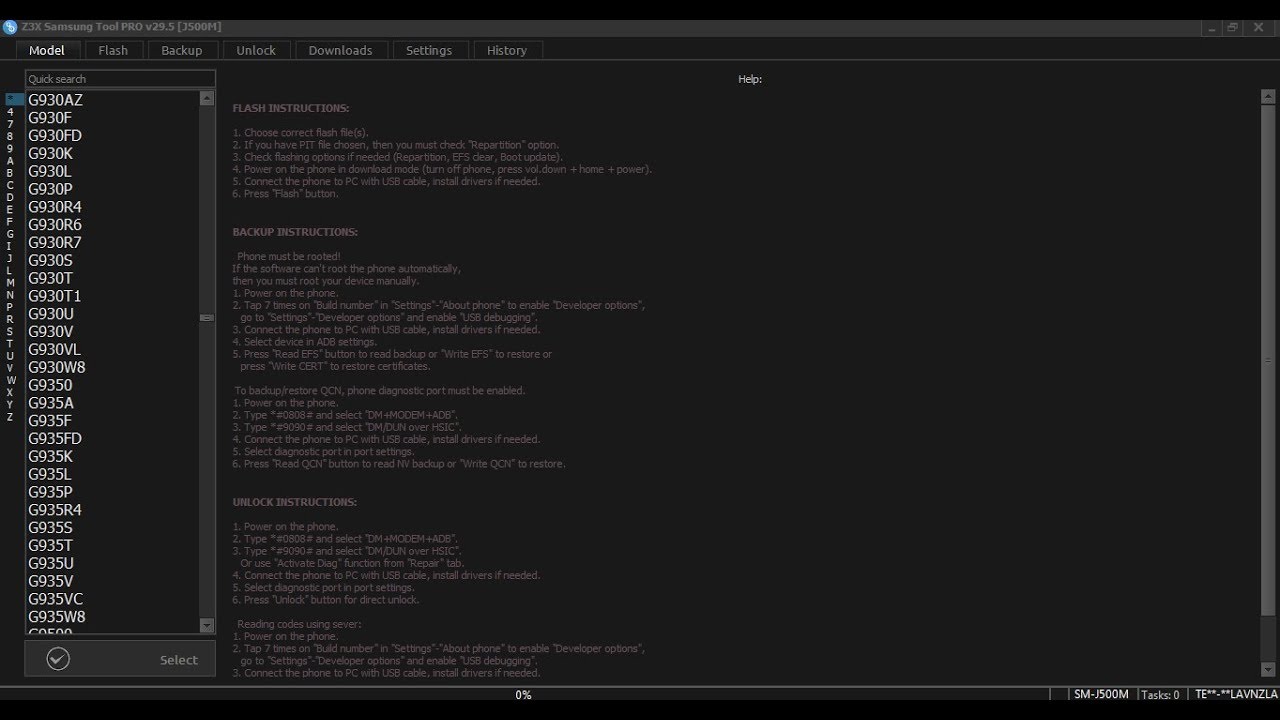Image resolution: width=1280 pixels, height=720 pixels.
Task: Close the Z3X Samsung Tool window
Action: click(1257, 27)
